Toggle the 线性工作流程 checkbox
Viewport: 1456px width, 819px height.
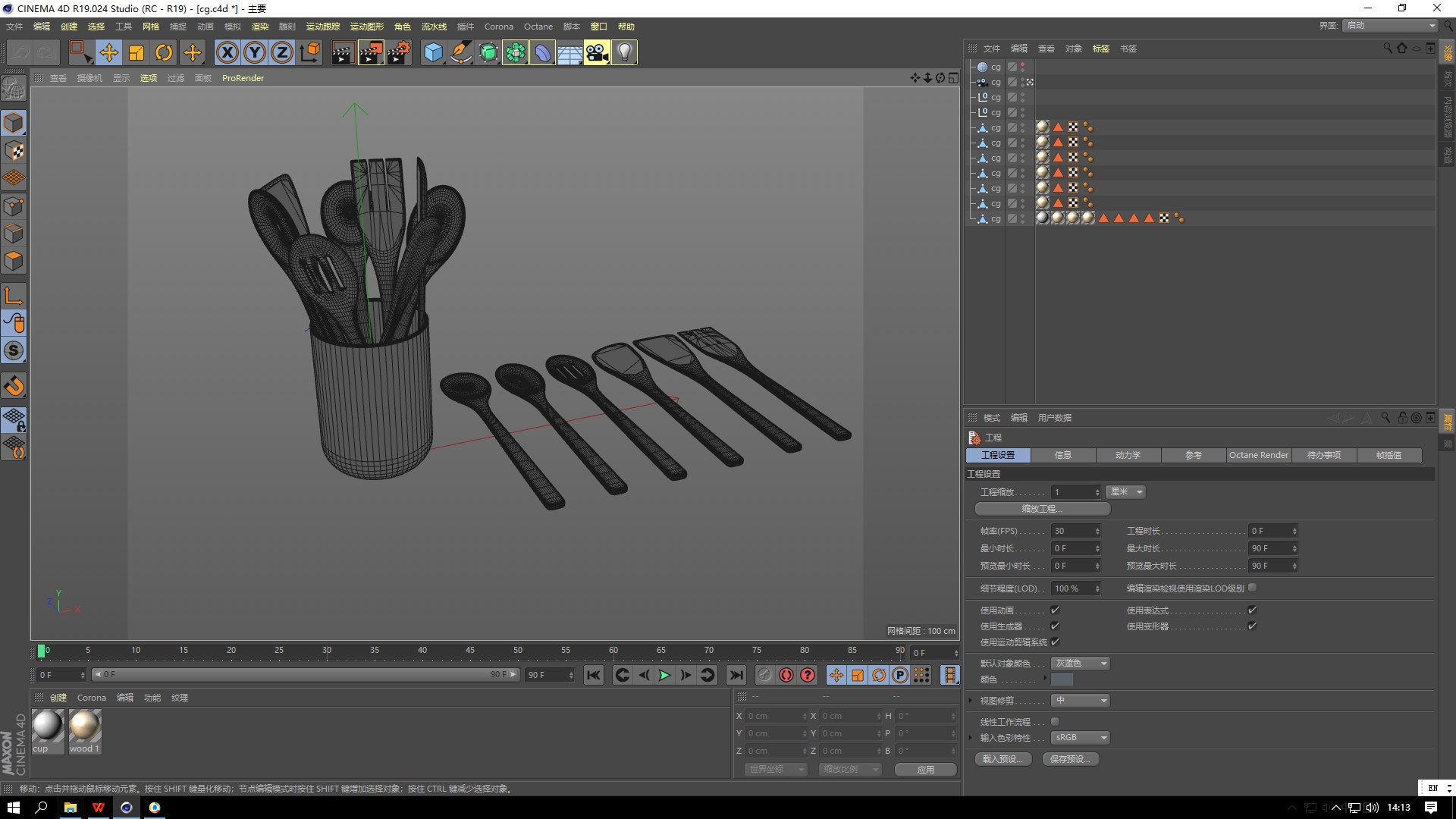click(x=1055, y=722)
